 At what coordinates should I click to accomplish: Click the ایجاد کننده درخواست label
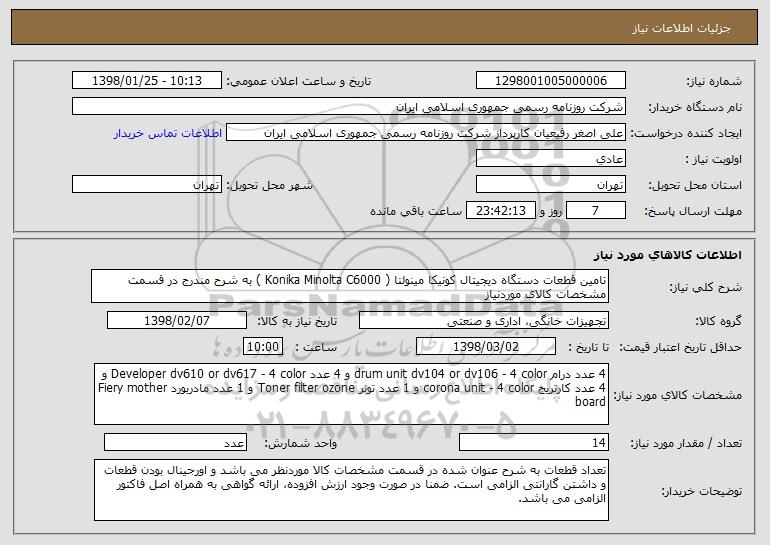686,134
